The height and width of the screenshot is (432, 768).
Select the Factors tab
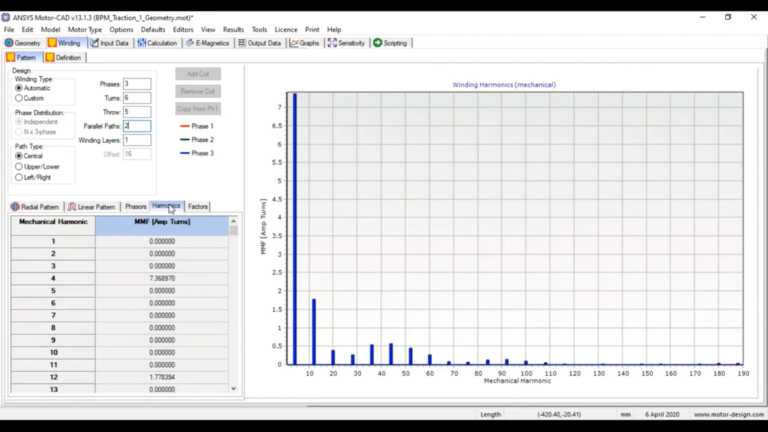point(198,207)
